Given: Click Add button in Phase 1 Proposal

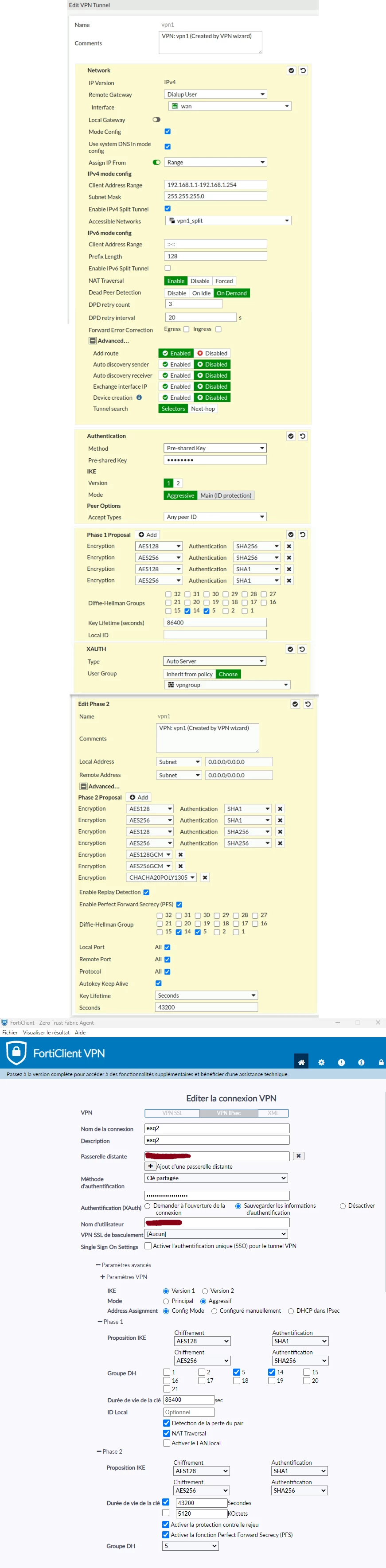Looking at the screenshot, I should tap(148, 535).
